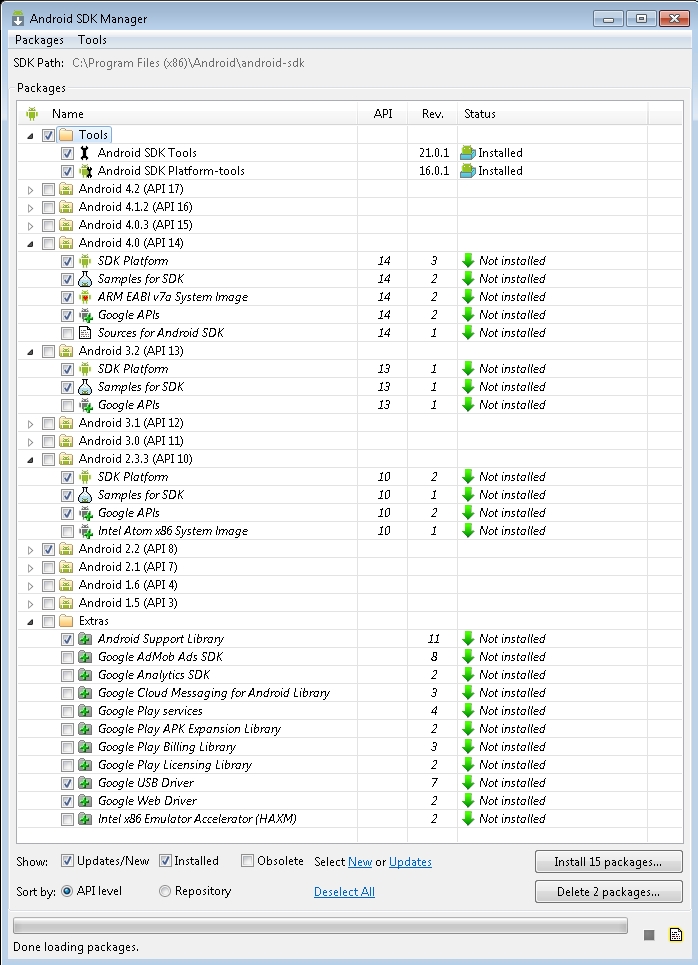Click the Google APIs icon in API 14
Screen dimensions: 698x965
pos(86,315)
